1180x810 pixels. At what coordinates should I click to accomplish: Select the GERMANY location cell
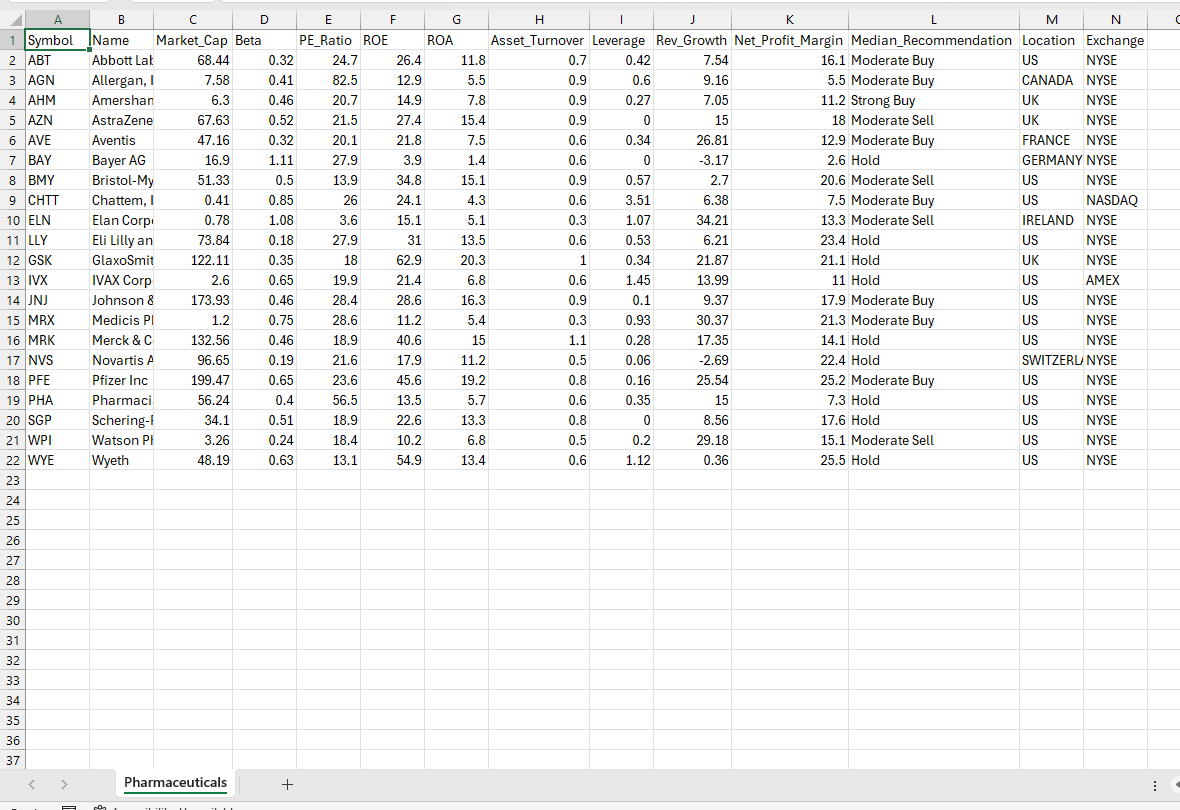tap(1051, 160)
